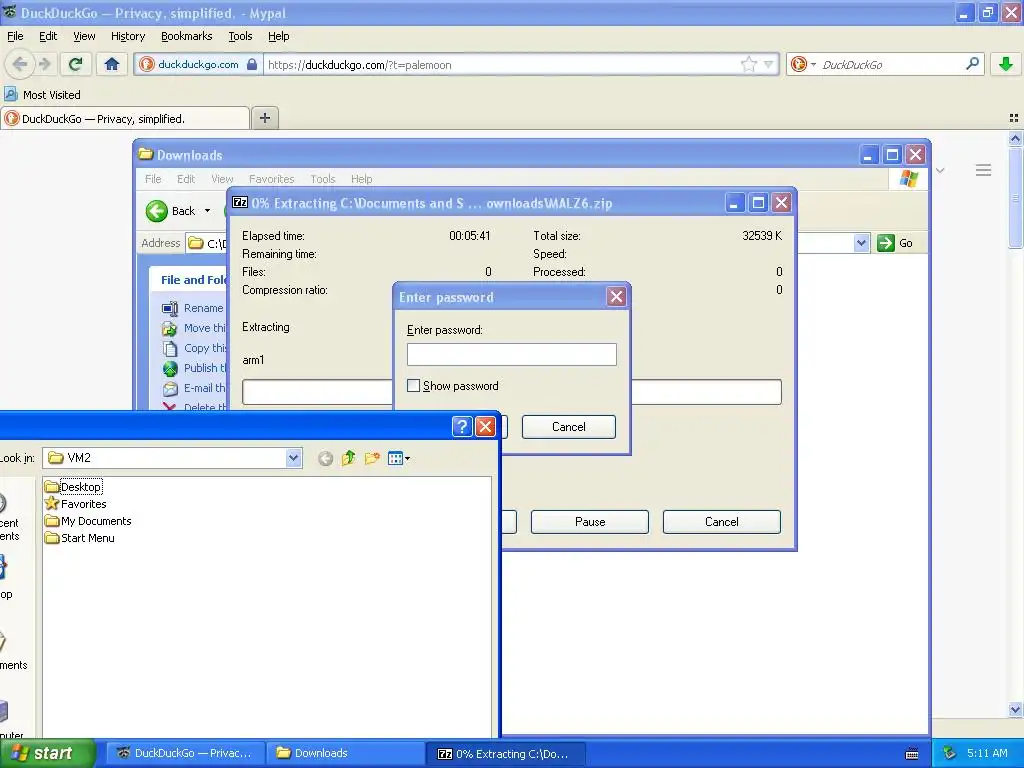1024x768 pixels.
Task: Click the keyboard tray icon in the taskbar
Action: coord(912,754)
